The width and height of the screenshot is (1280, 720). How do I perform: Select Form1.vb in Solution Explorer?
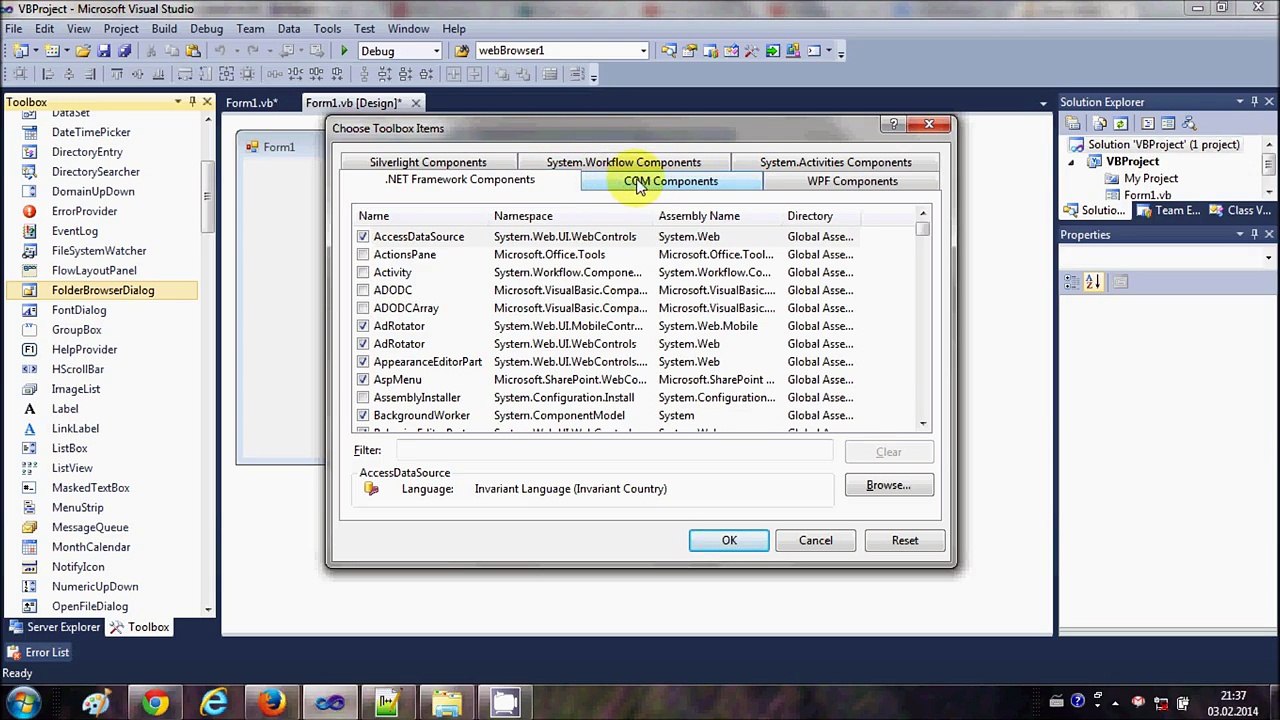[x=1147, y=195]
